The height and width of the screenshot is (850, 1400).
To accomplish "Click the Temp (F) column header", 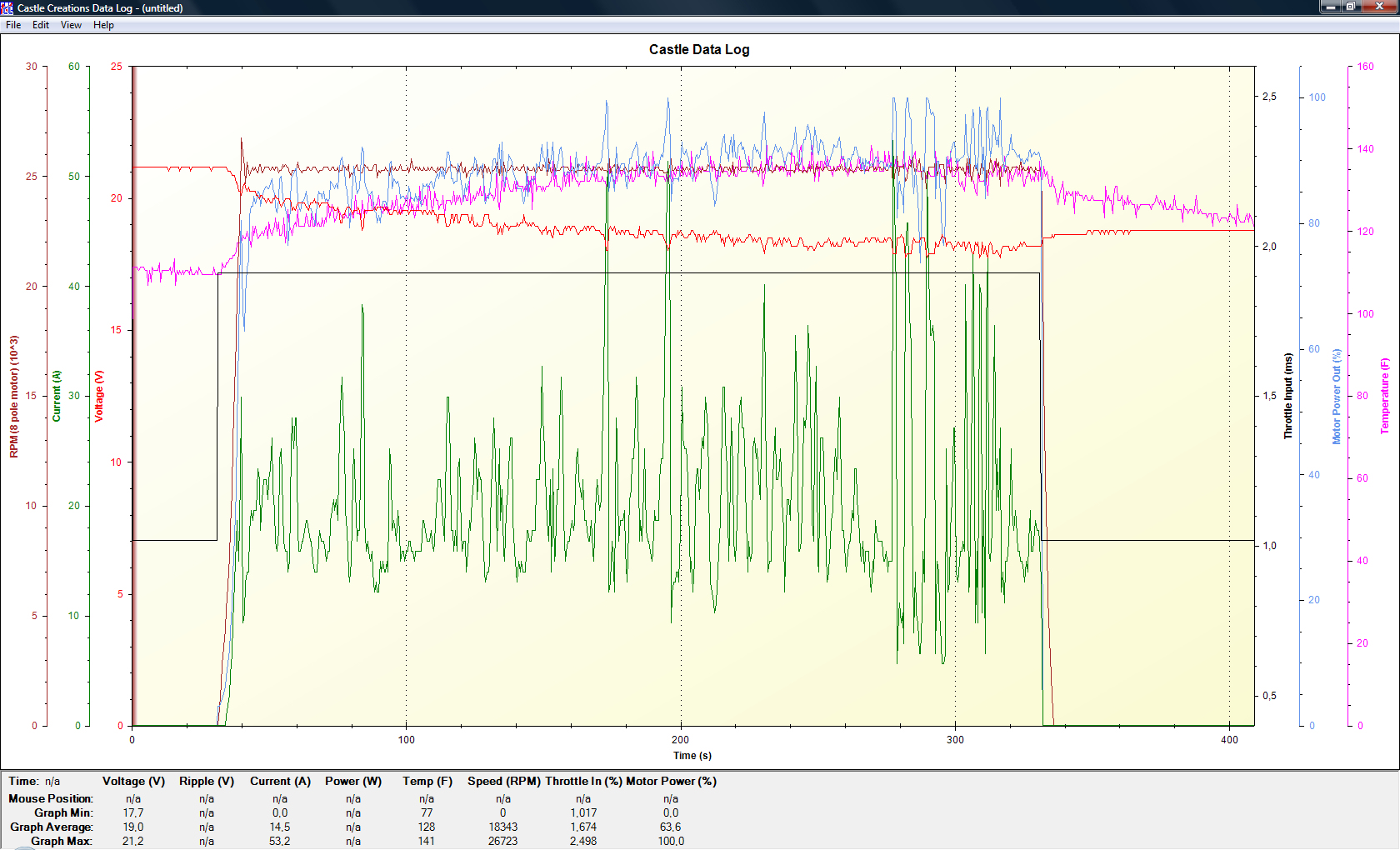I will 427,782.
